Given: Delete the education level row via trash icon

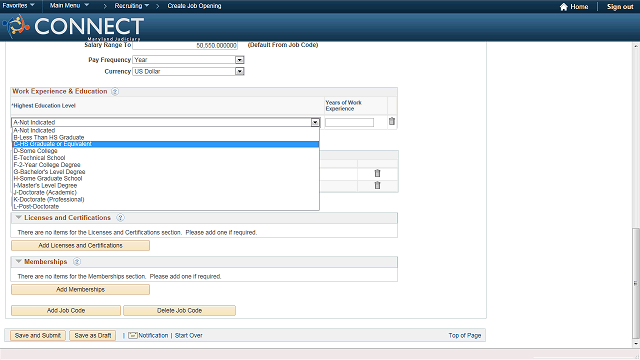Looking at the screenshot, I should 392,121.
